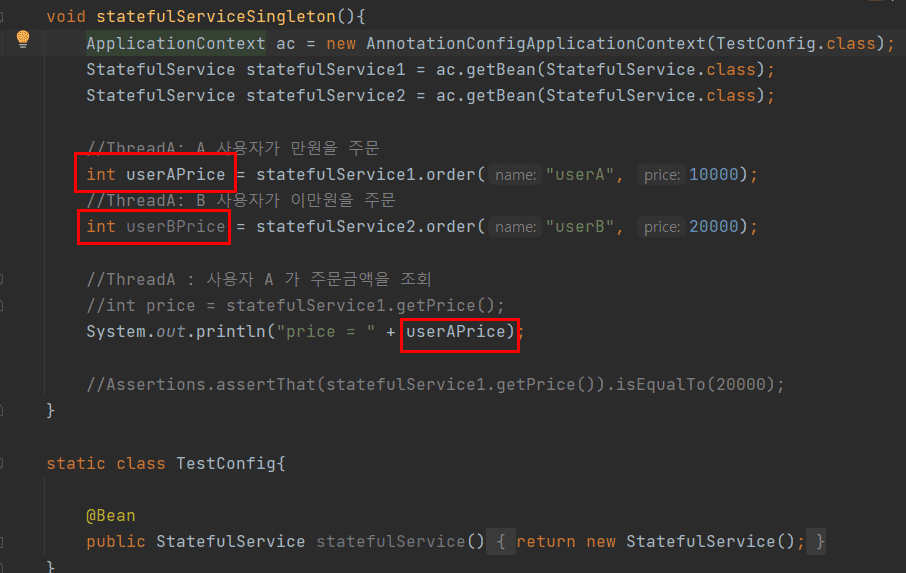
Task: Click the 10000 price value
Action: coord(714,174)
